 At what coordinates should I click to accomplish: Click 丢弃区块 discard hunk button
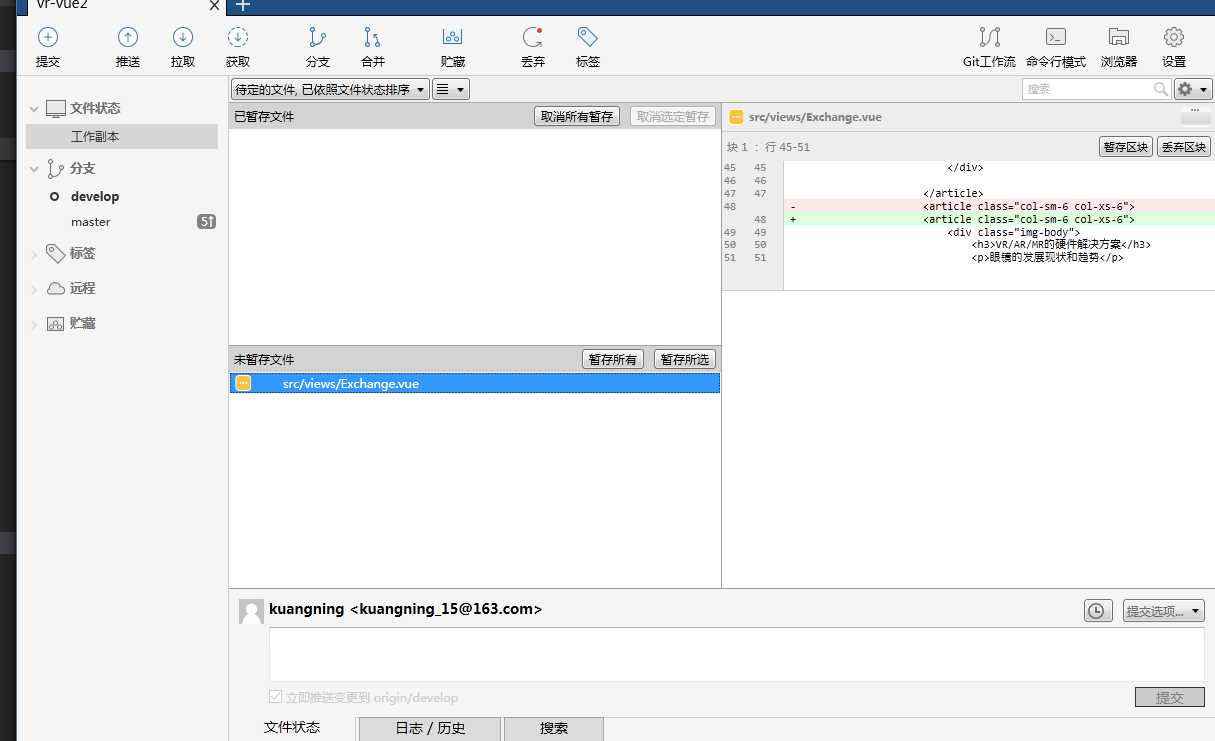(1184, 147)
